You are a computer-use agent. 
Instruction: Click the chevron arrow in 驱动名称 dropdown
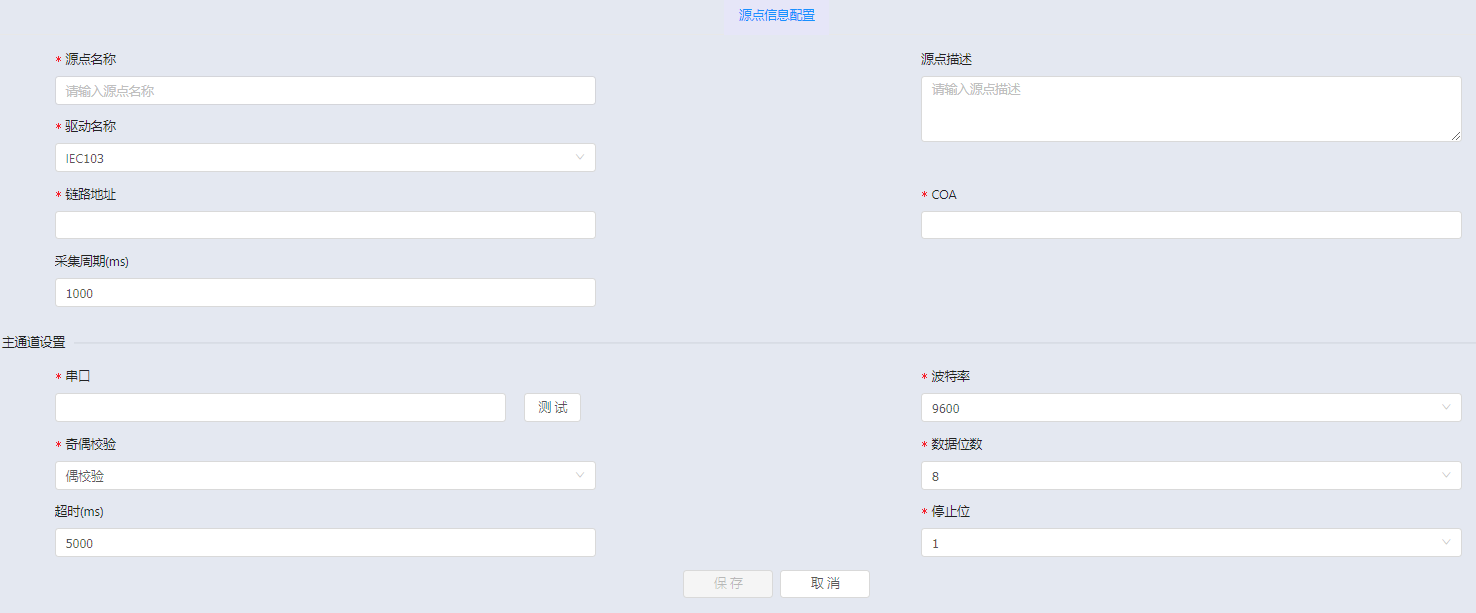tap(580, 158)
